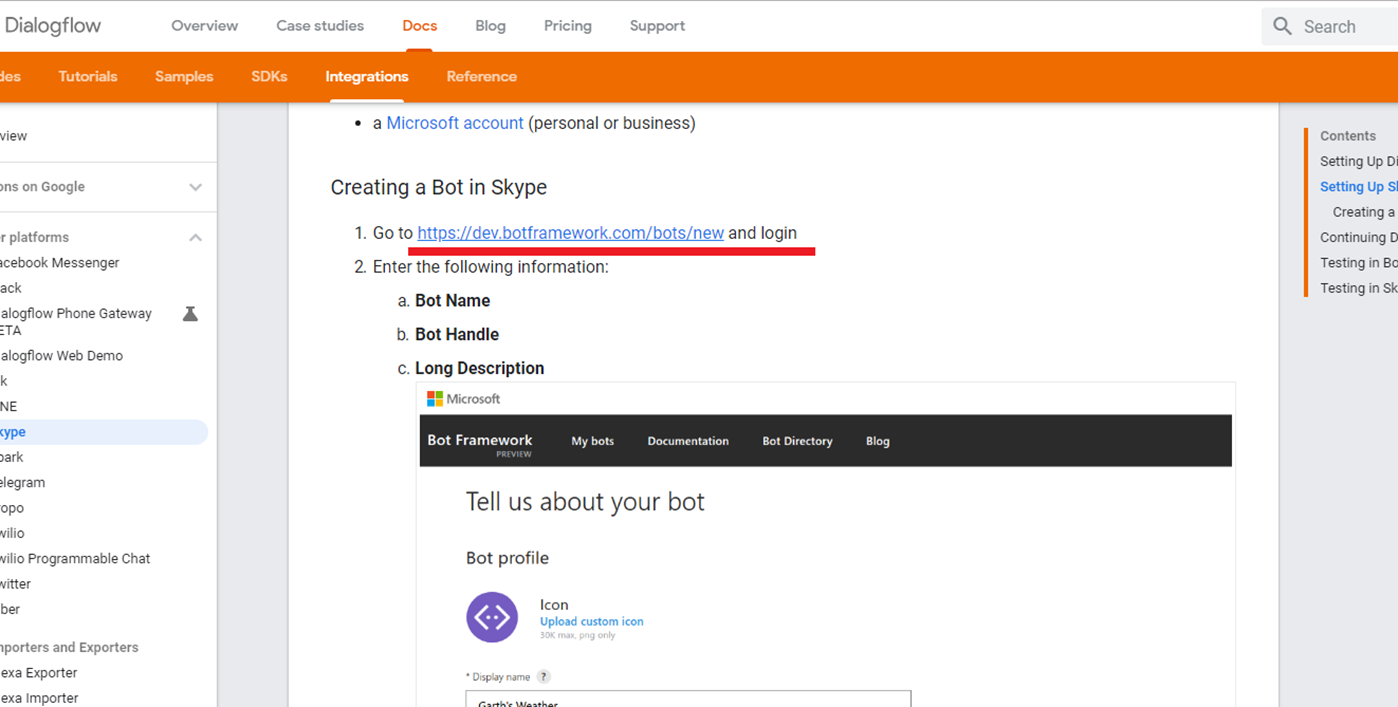
Task: Select Dialogflow Web Demo in sidebar
Action: 62,356
